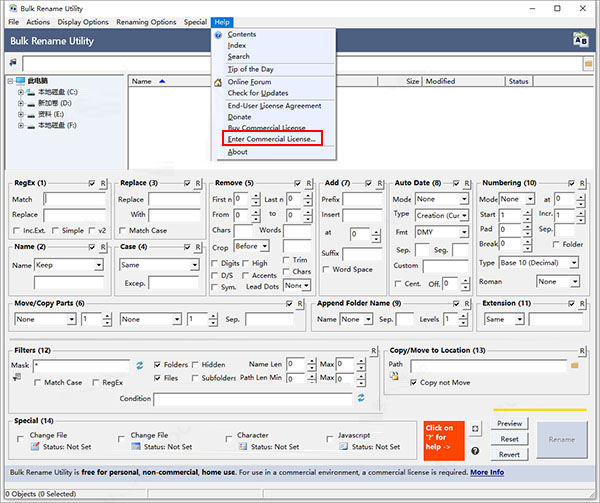Screen dimensions: 600x503
Task: Enable Subfolders filter checkbox
Action: coord(195,378)
